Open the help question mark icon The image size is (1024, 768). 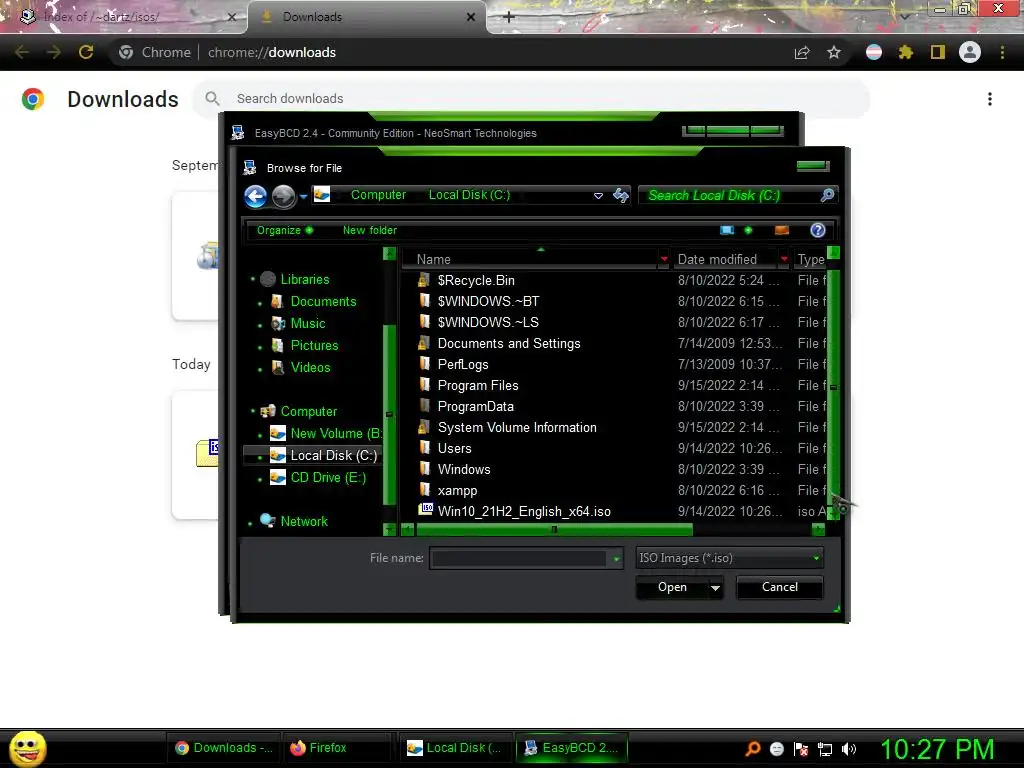coord(818,230)
